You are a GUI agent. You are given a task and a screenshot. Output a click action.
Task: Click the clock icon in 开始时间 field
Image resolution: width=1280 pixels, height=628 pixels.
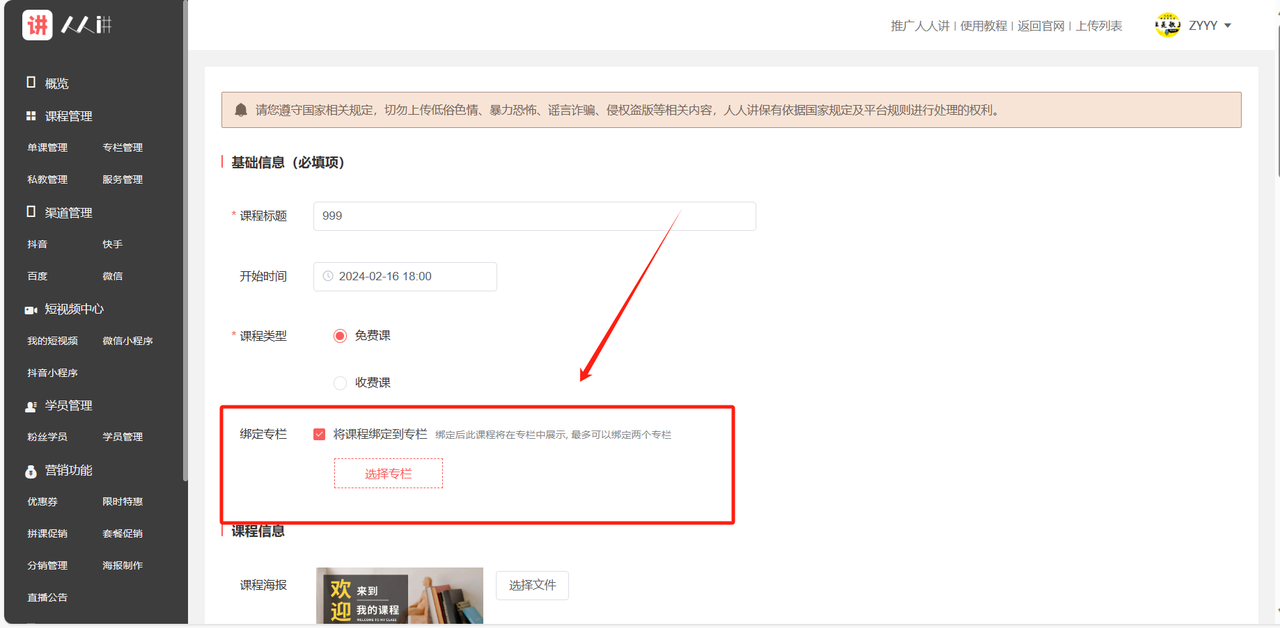point(328,276)
